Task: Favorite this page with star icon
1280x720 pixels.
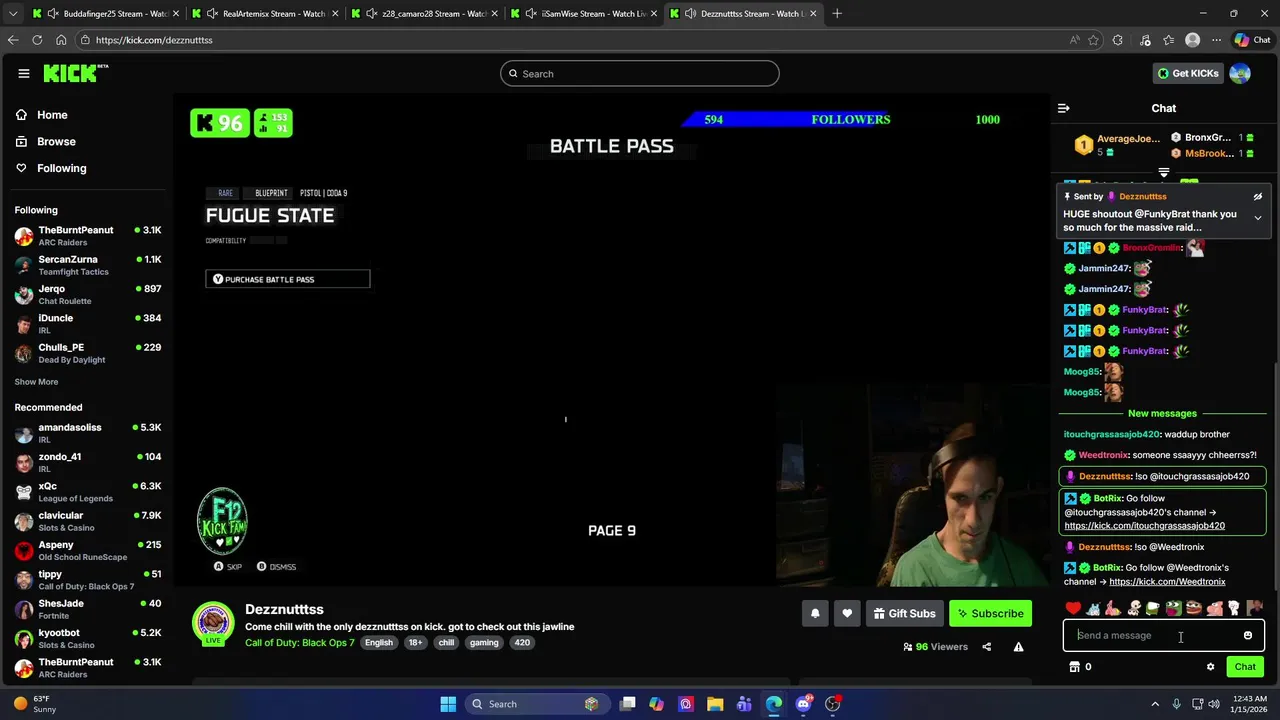Action: coord(1093,40)
